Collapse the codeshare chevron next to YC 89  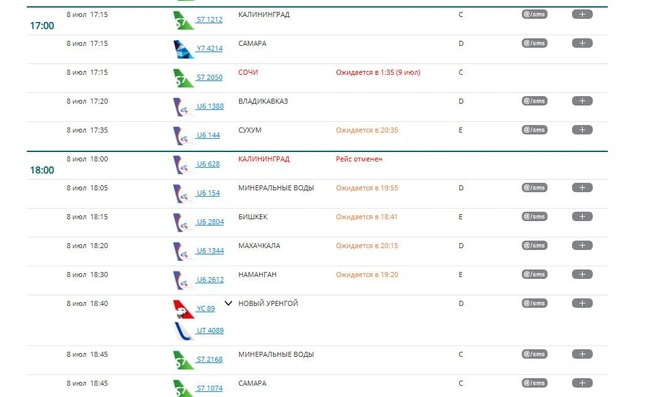pos(228,303)
